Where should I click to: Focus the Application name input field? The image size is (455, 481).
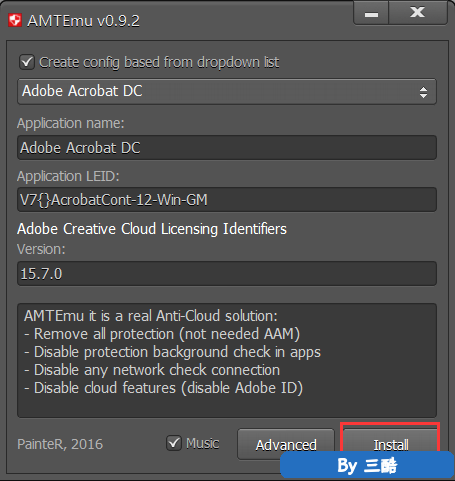[227, 148]
